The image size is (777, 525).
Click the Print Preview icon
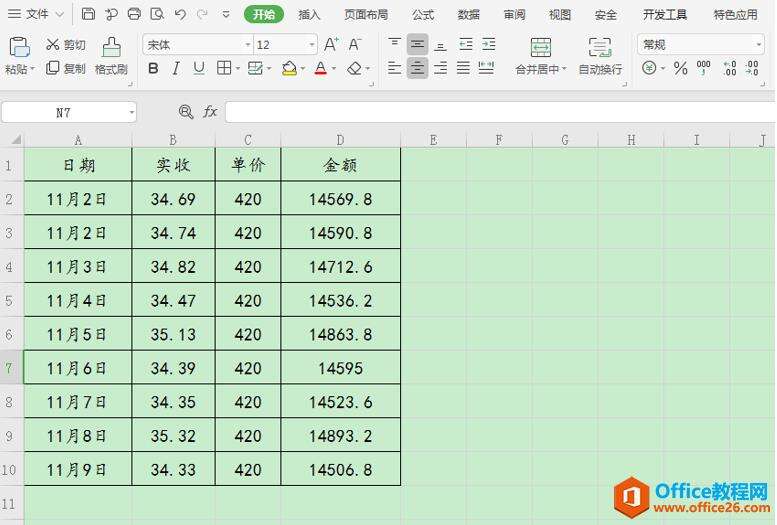click(x=157, y=14)
